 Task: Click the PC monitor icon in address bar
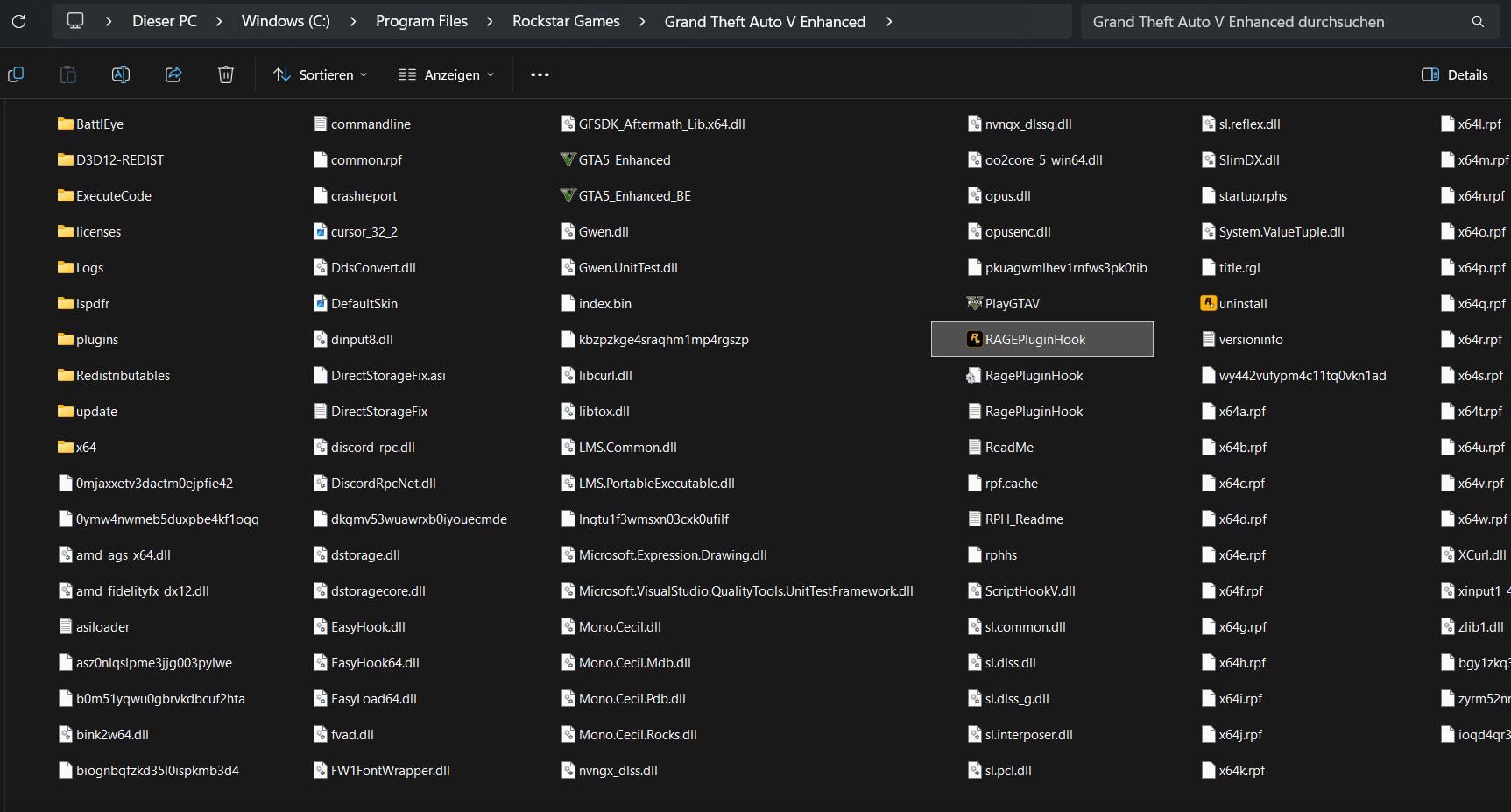[x=75, y=21]
